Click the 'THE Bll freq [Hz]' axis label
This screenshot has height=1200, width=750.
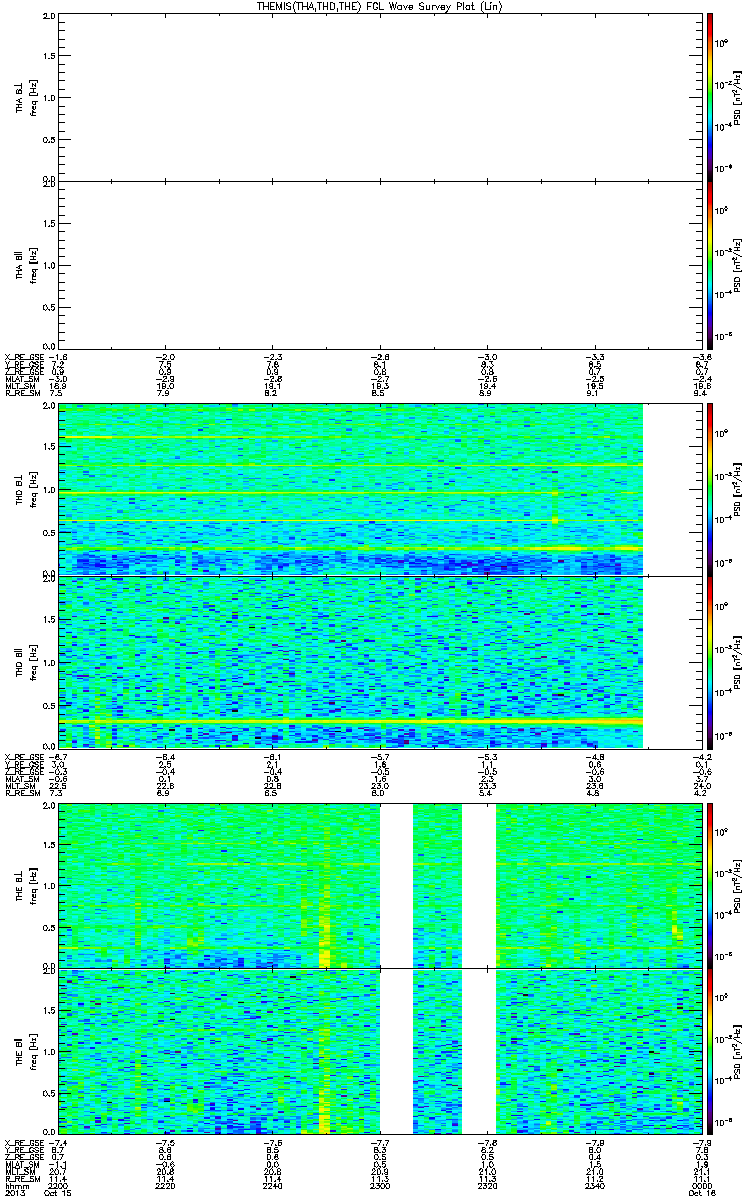pyautogui.click(x=26, y=1052)
